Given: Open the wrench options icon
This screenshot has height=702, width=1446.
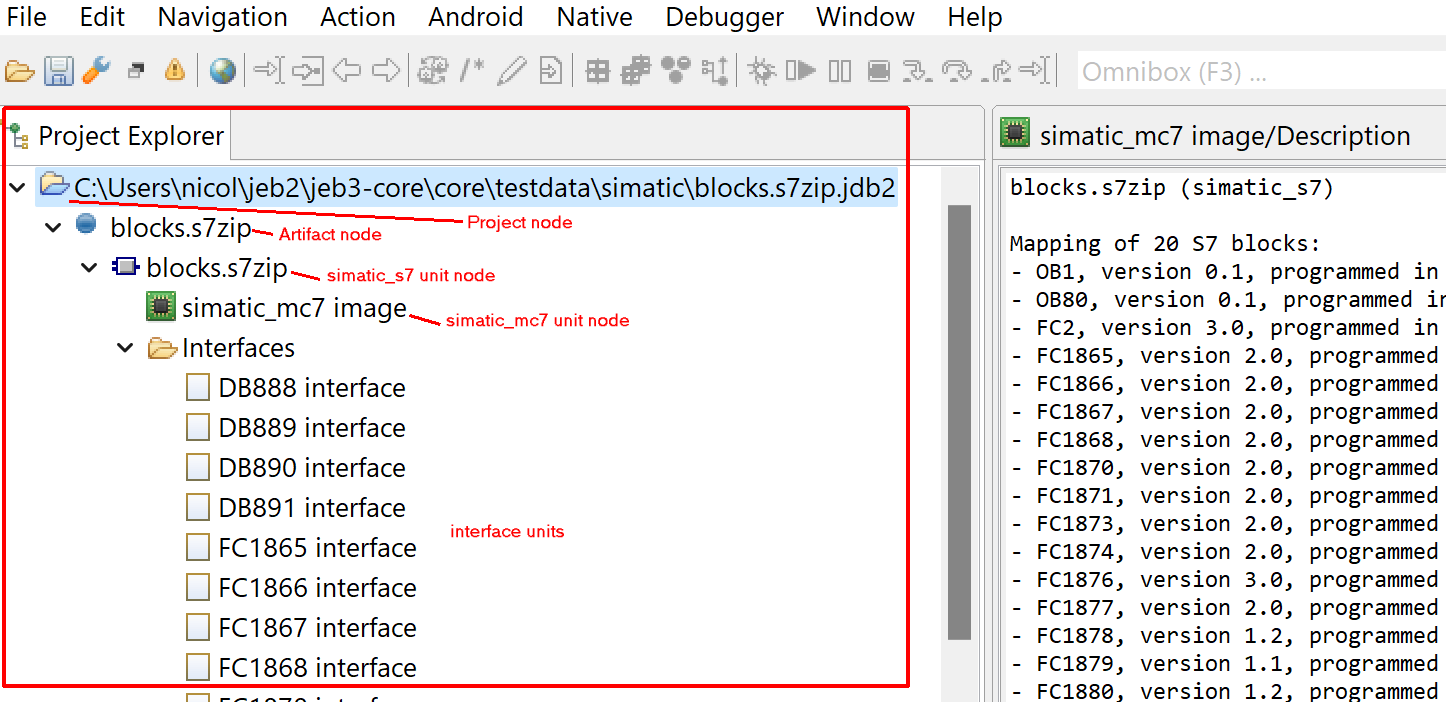Looking at the screenshot, I should (x=96, y=70).
